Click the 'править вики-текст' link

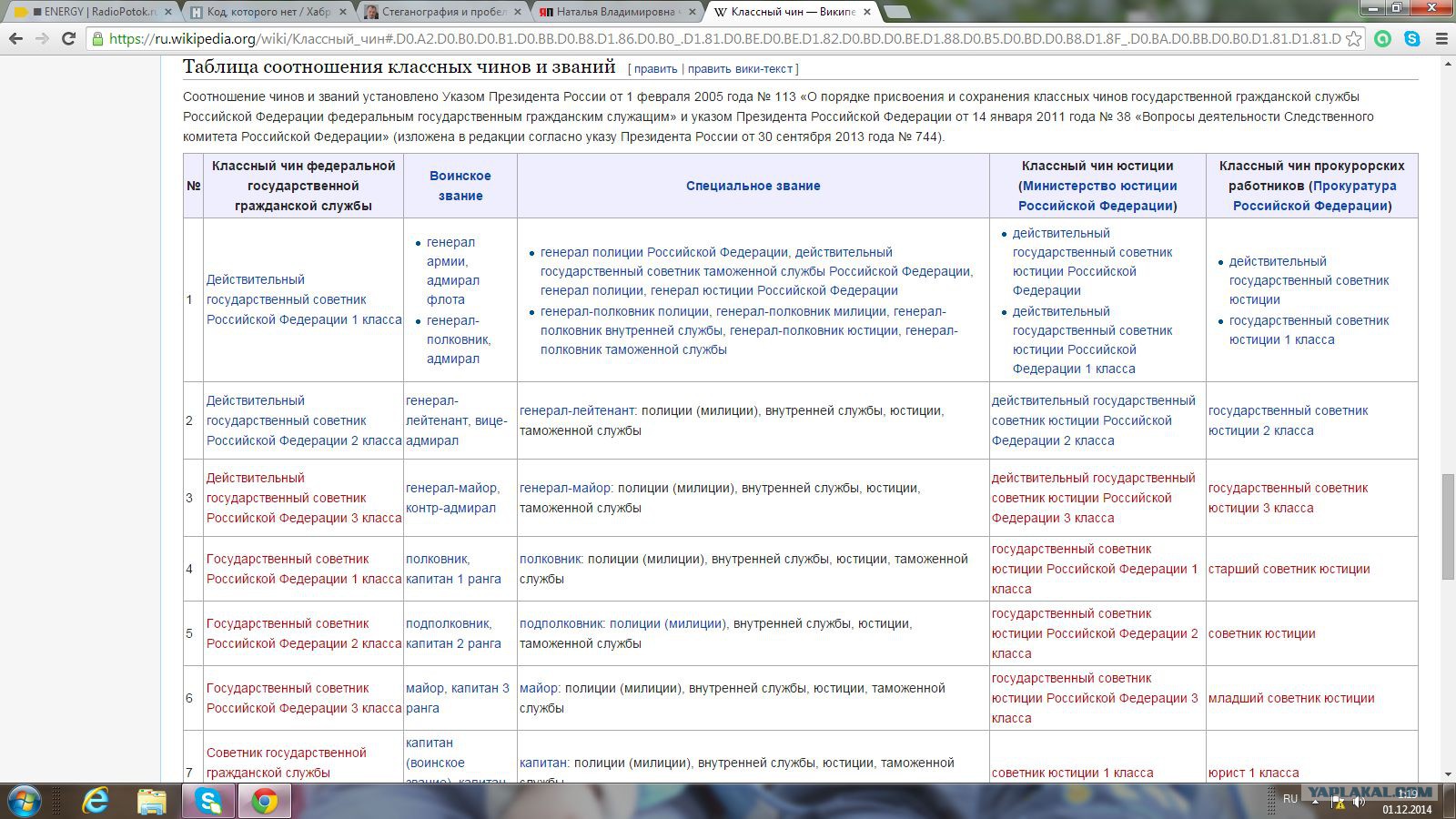tap(740, 69)
